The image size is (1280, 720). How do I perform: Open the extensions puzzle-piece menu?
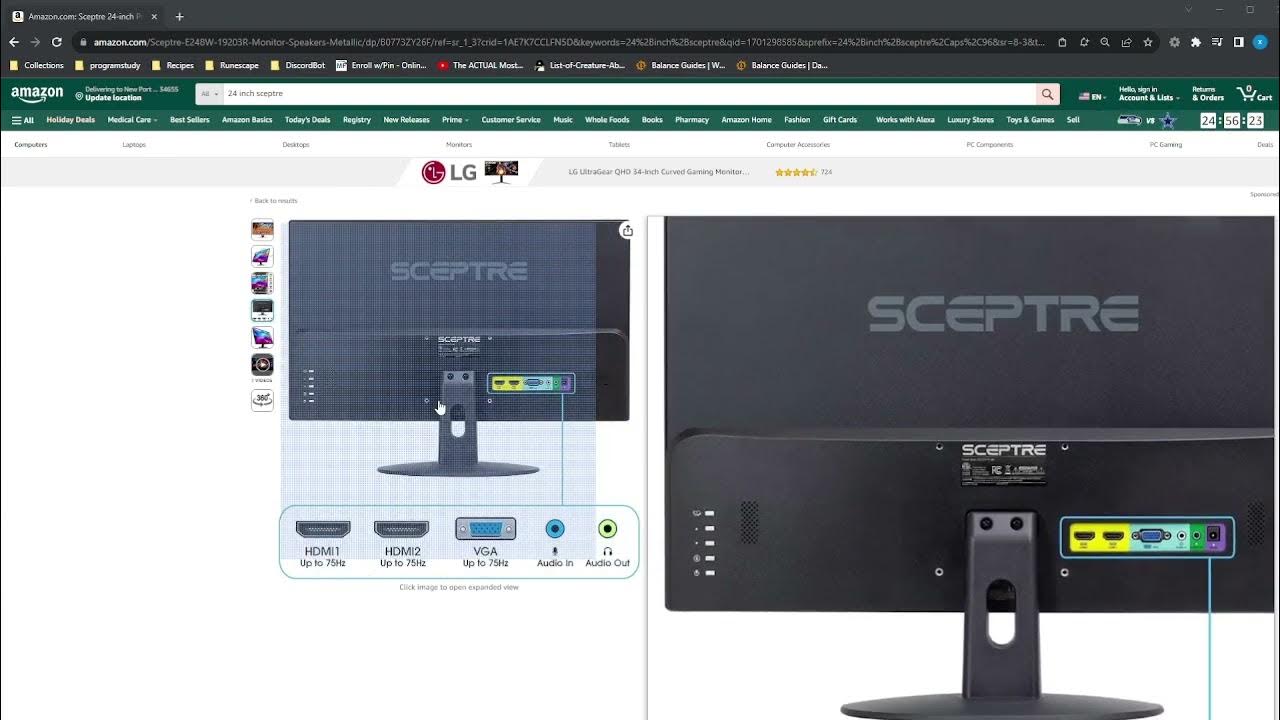tap(1195, 42)
